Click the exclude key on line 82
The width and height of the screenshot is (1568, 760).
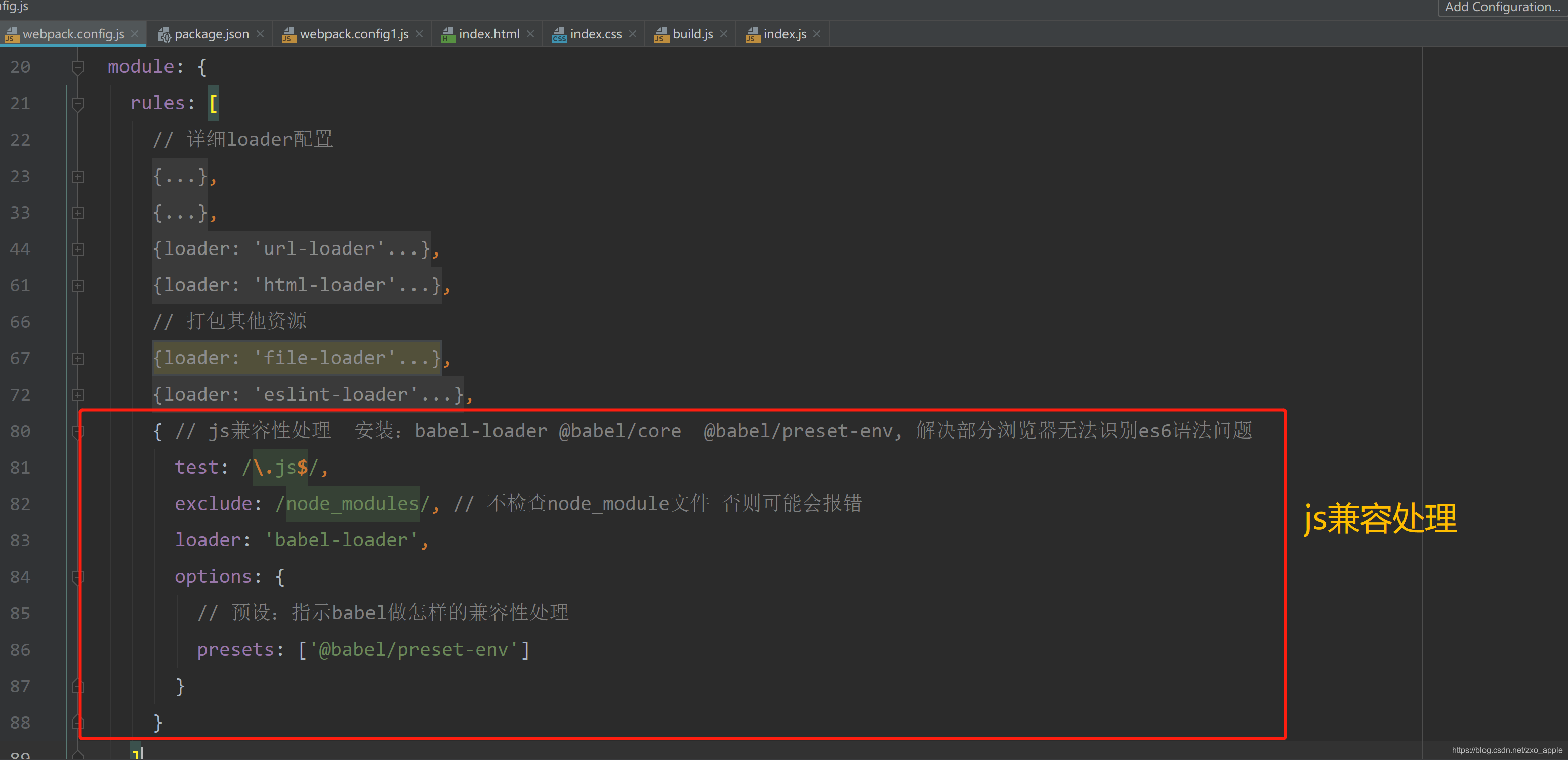213,504
